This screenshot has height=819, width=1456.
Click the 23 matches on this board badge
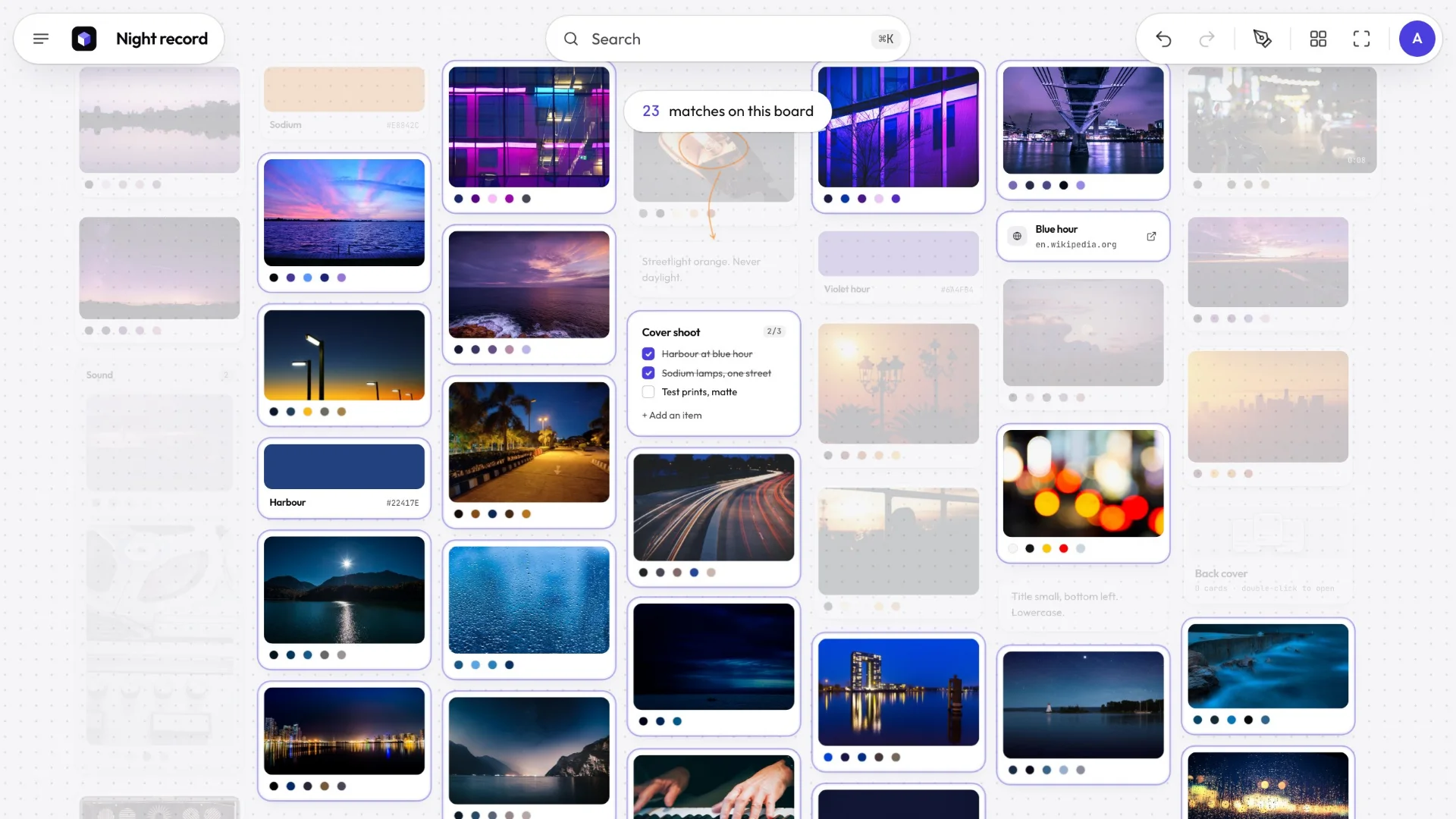coord(728,111)
